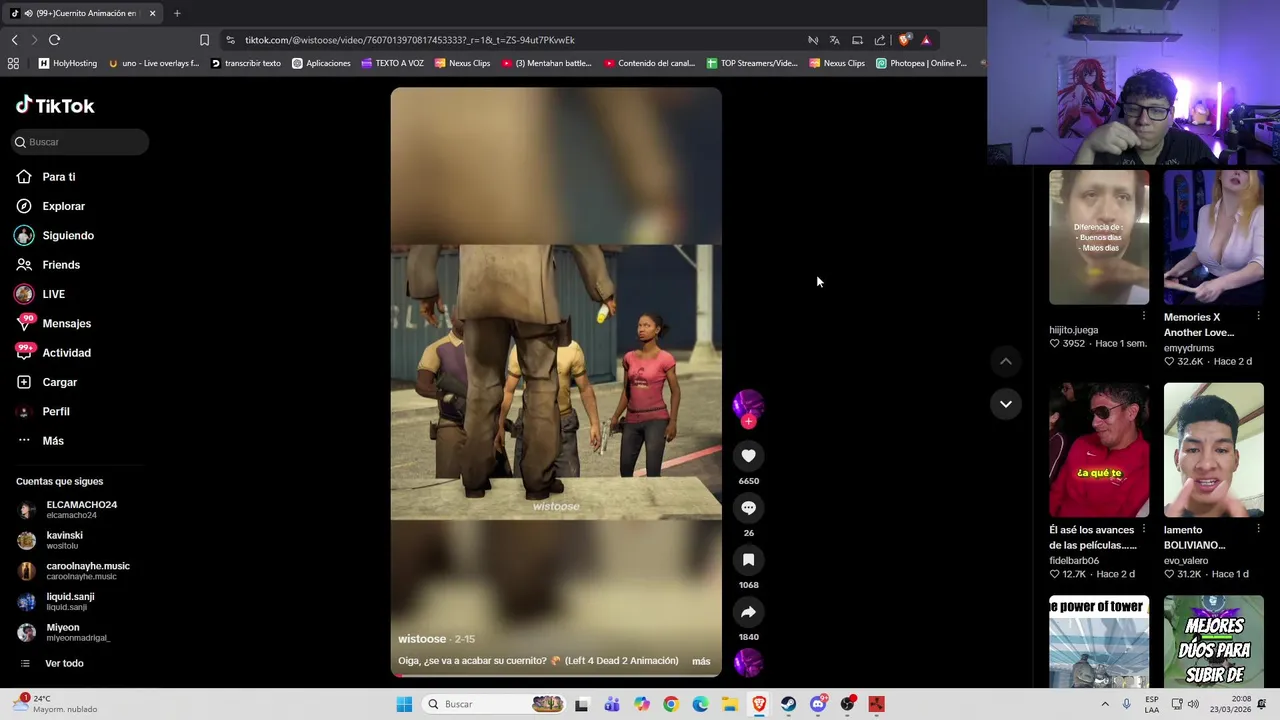This screenshot has height=720, width=1280.
Task: Open the comments bubble with 26 comments
Action: 748,508
